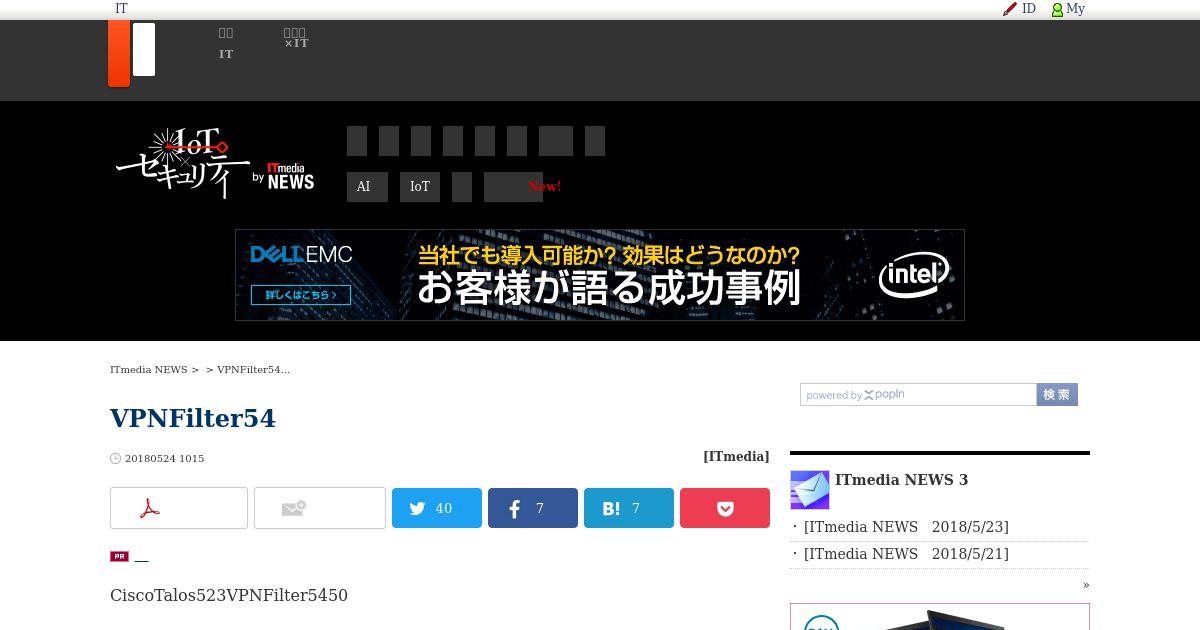Share the article on Facebook (7)

533,508
